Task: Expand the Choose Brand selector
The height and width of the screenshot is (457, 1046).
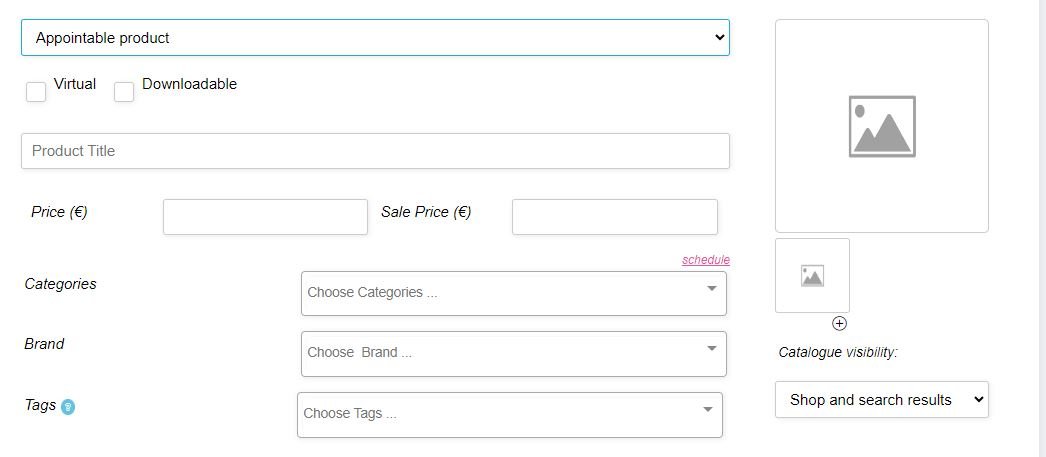Action: pos(514,354)
